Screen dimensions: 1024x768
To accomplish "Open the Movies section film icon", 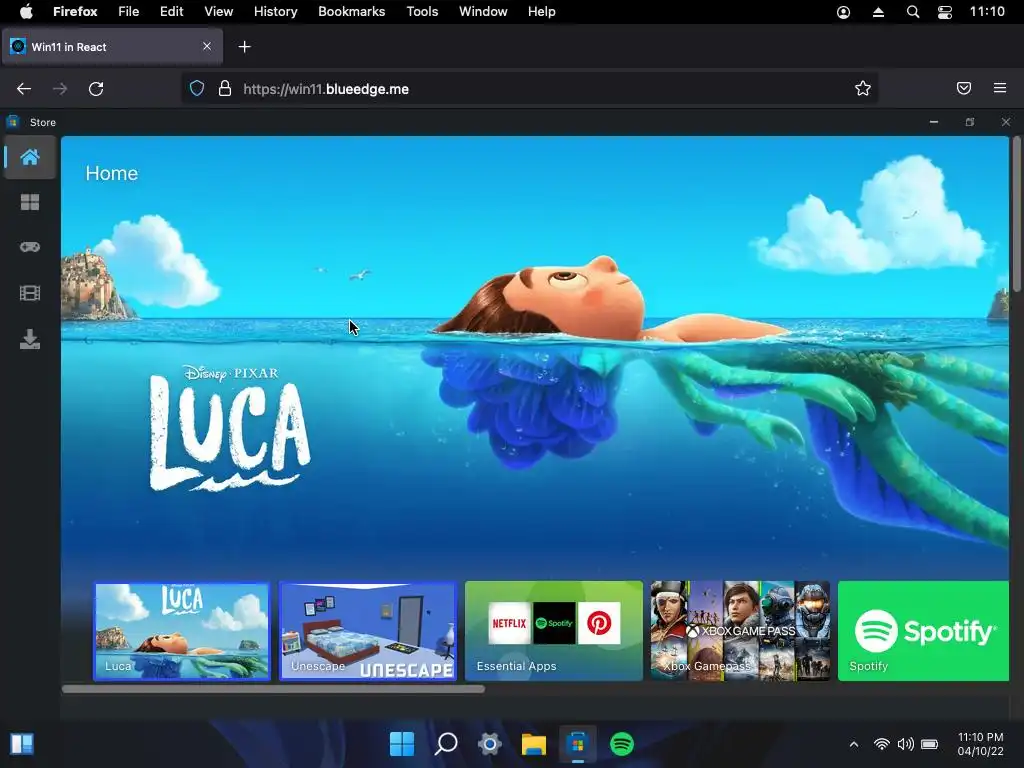I will [29, 293].
